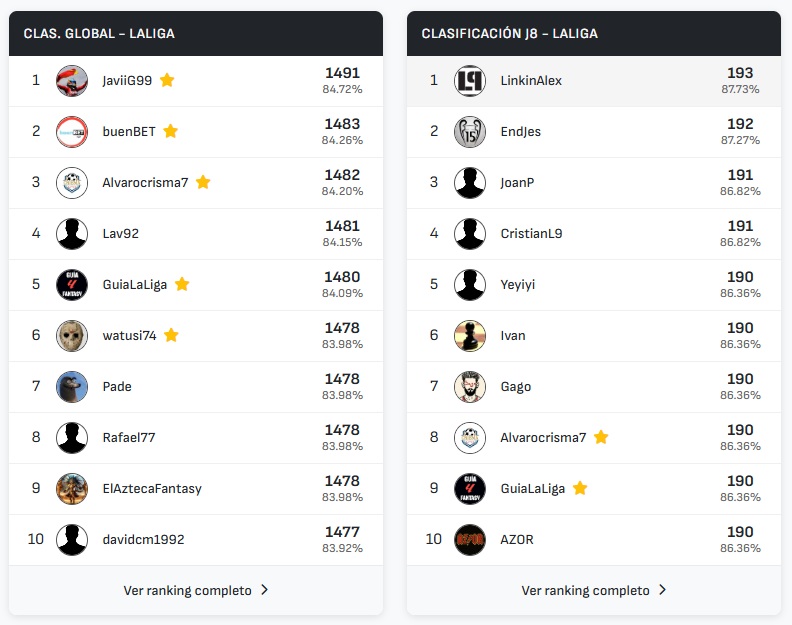This screenshot has width=792, height=625.
Task: Click the gold star next to watusi74
Action: click(x=171, y=335)
